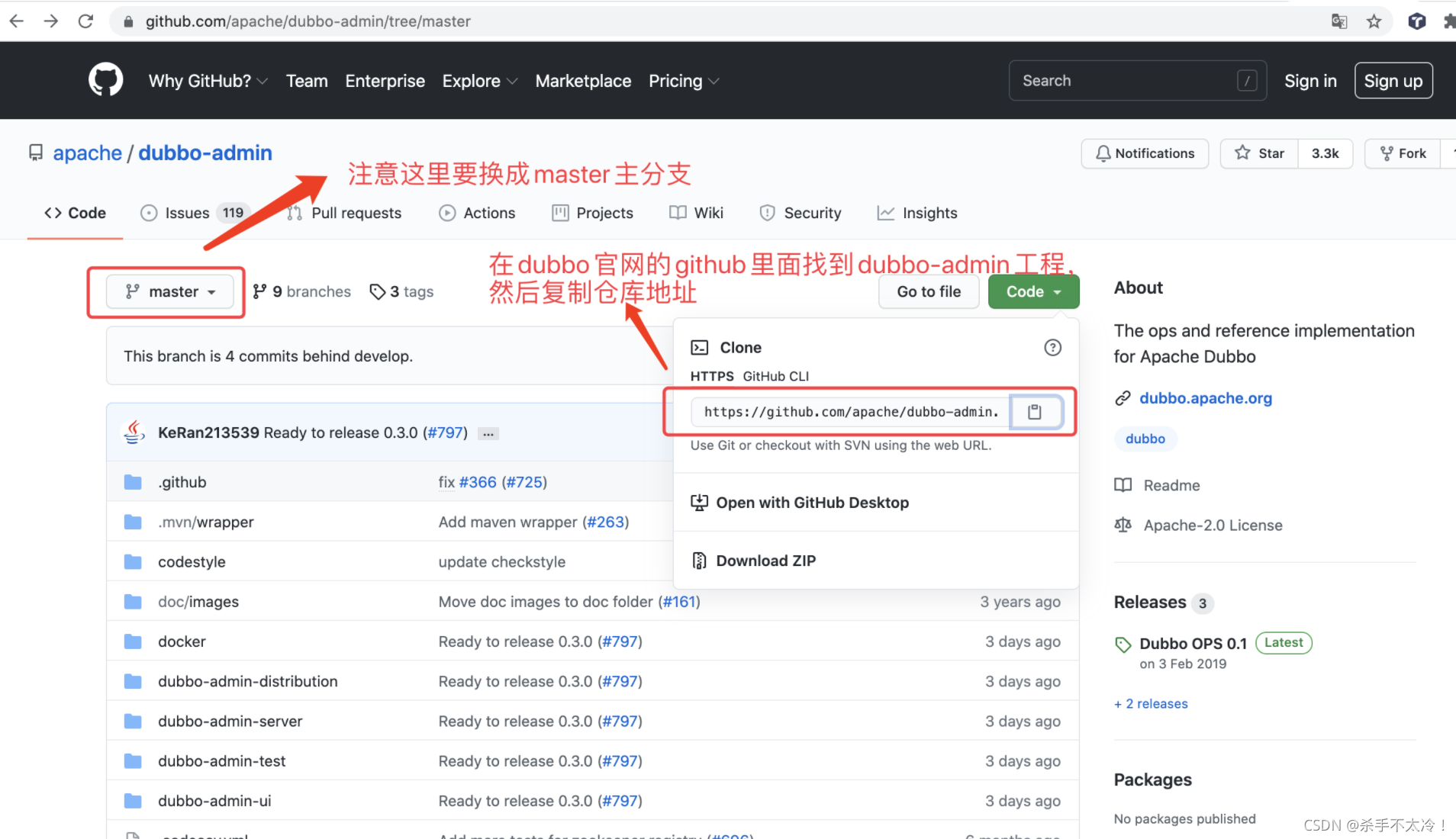Click the browser forward arrow
Viewport: 1456px width, 839px height.
(x=51, y=21)
